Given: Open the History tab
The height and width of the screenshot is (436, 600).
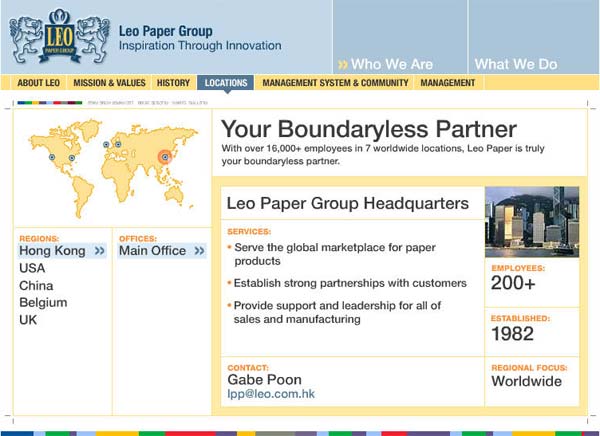Looking at the screenshot, I should click(173, 83).
